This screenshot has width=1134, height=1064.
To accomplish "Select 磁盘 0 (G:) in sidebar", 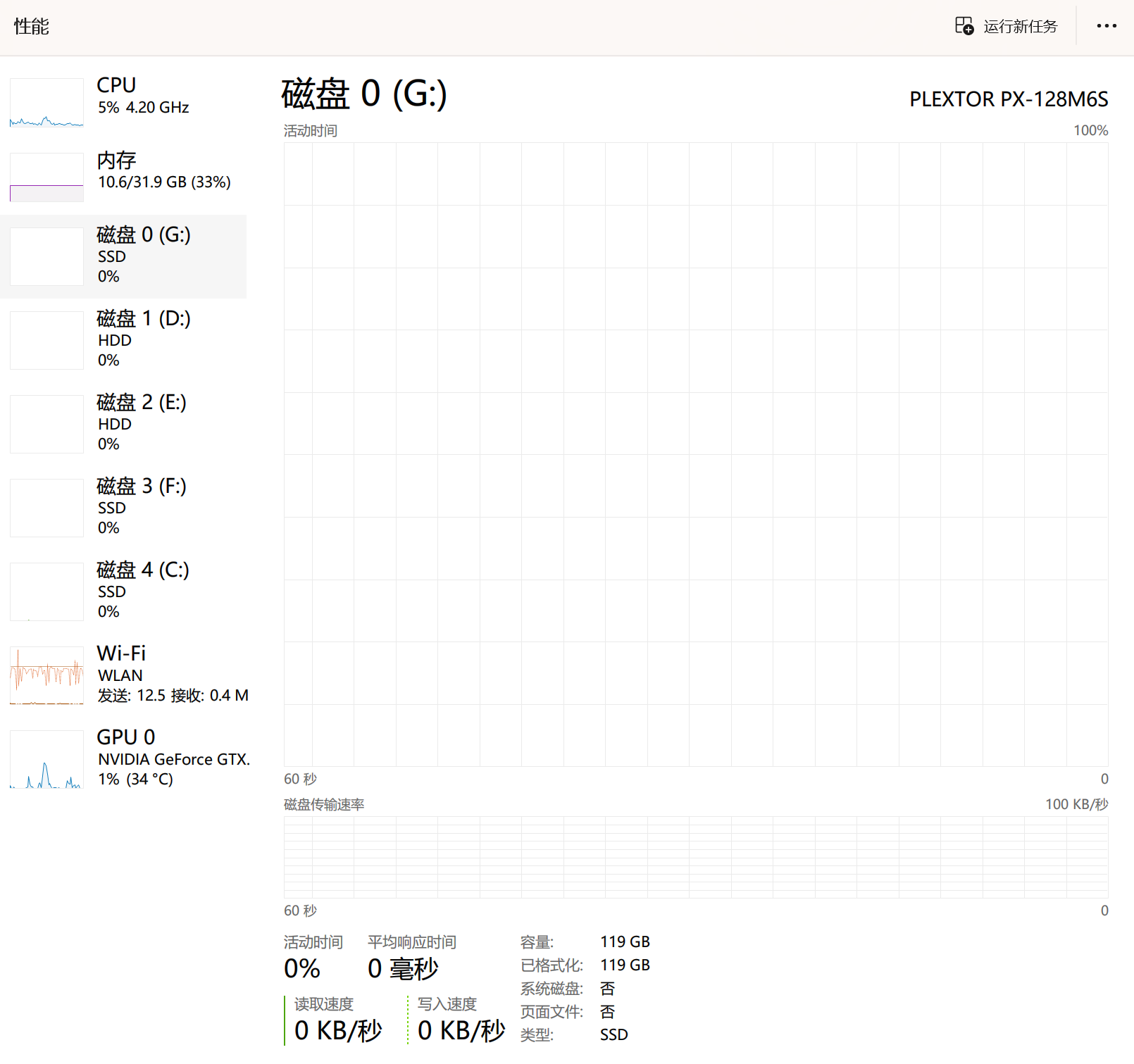I will coord(123,256).
